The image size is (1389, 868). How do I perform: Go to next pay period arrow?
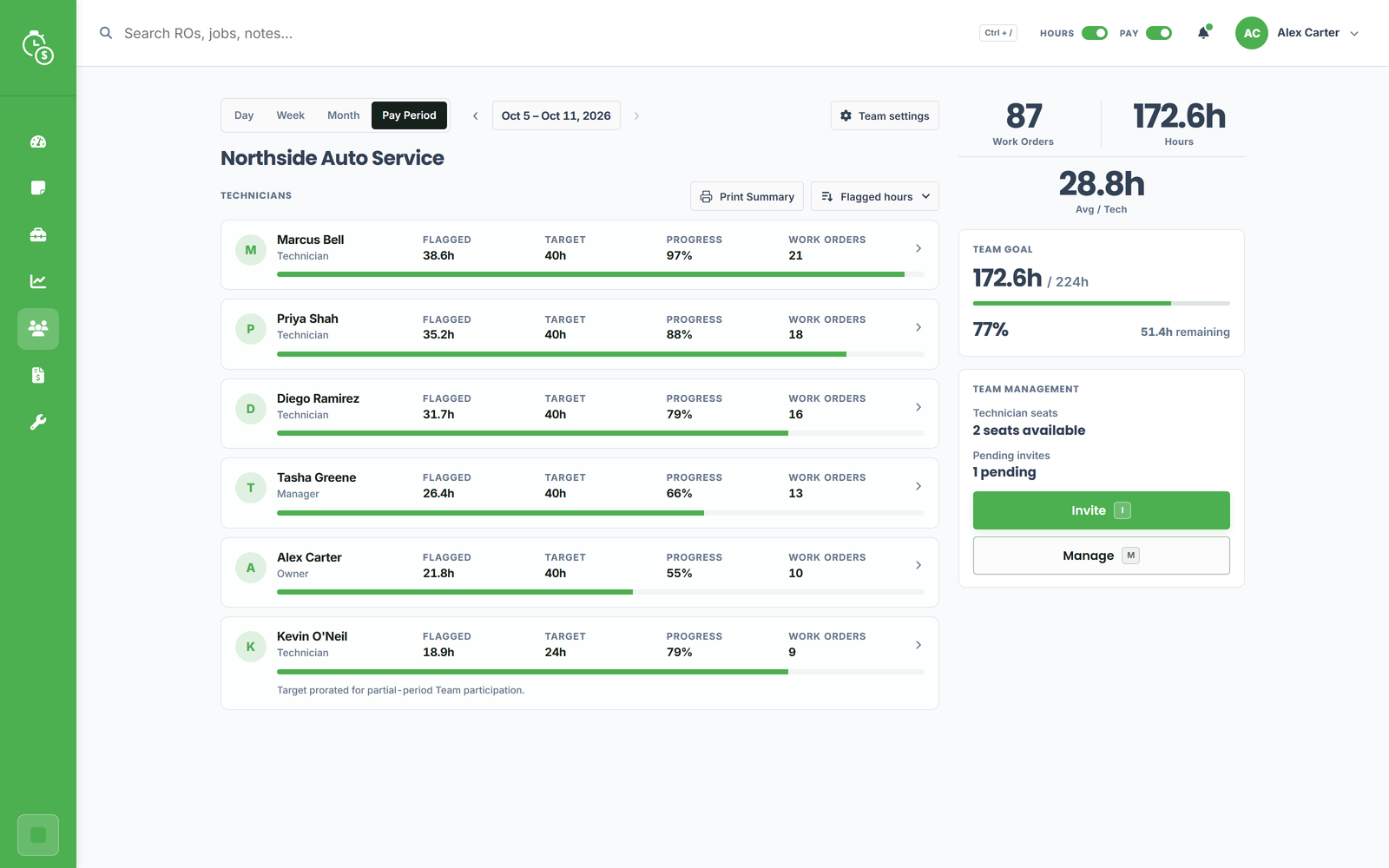pyautogui.click(x=636, y=115)
